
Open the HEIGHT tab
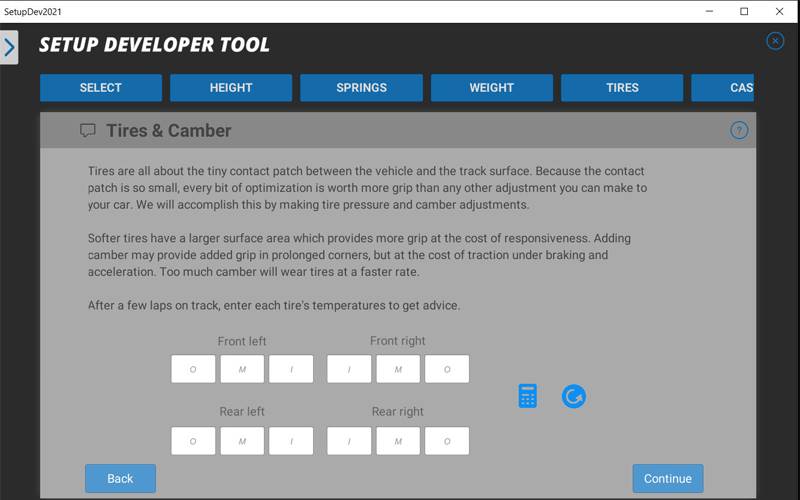tap(231, 88)
